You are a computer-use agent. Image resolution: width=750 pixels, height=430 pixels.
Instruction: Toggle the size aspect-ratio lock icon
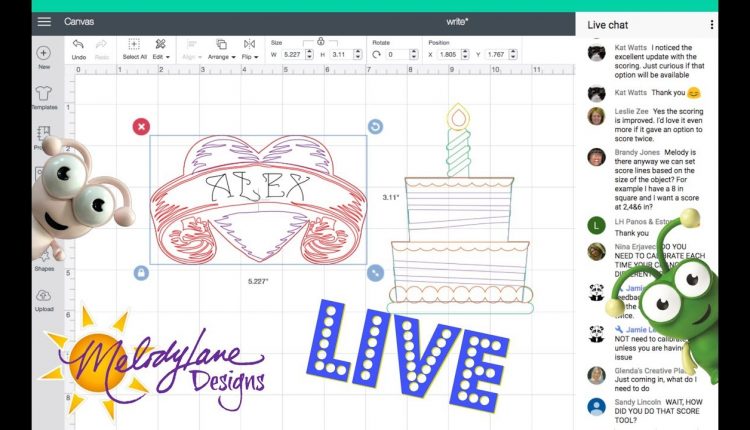click(x=321, y=42)
